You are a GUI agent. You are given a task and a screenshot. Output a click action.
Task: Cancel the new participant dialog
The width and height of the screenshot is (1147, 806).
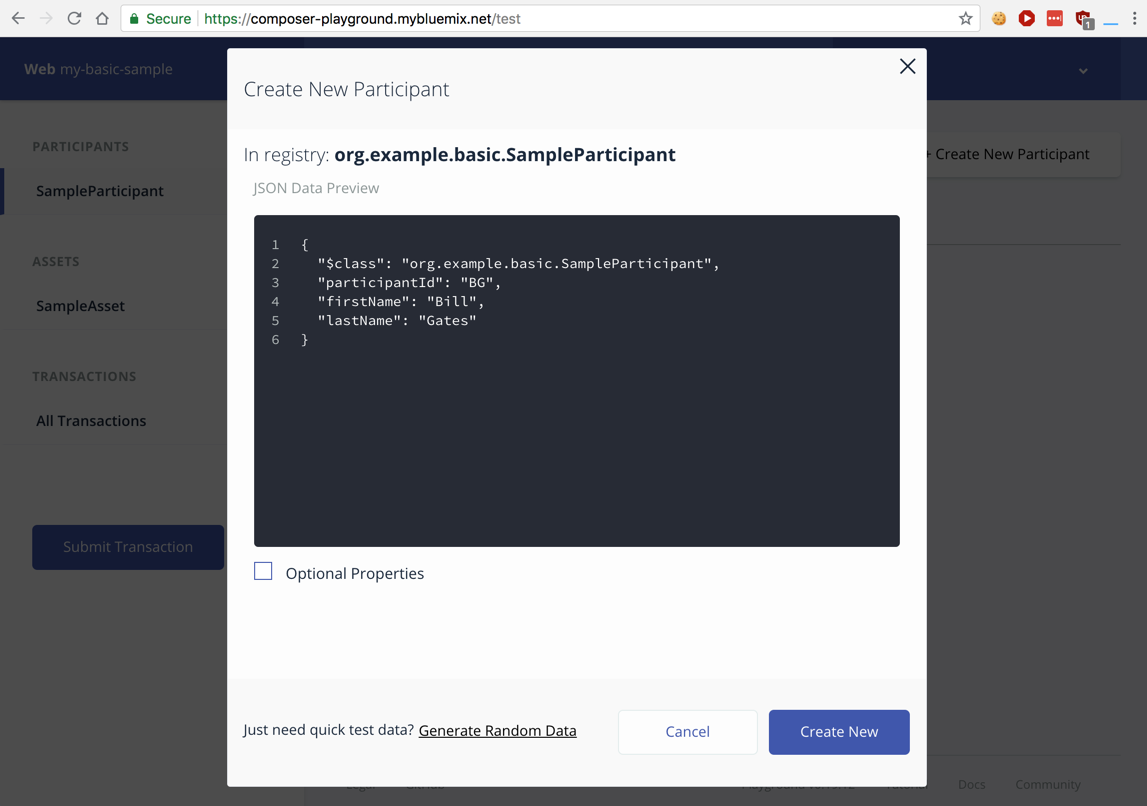(x=687, y=732)
